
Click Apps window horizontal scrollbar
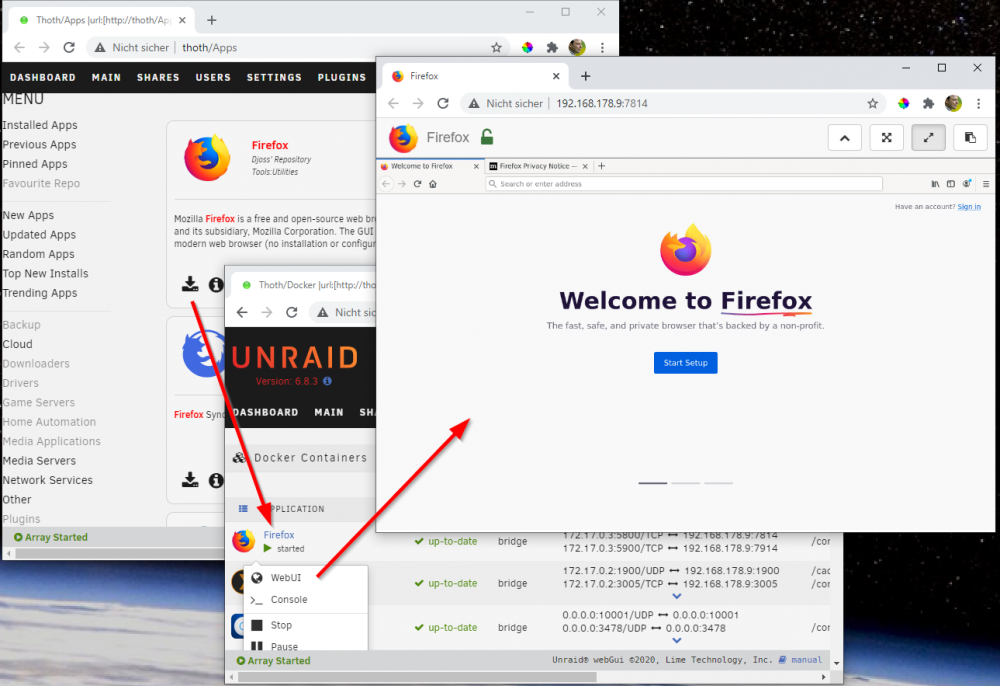click(x=120, y=553)
